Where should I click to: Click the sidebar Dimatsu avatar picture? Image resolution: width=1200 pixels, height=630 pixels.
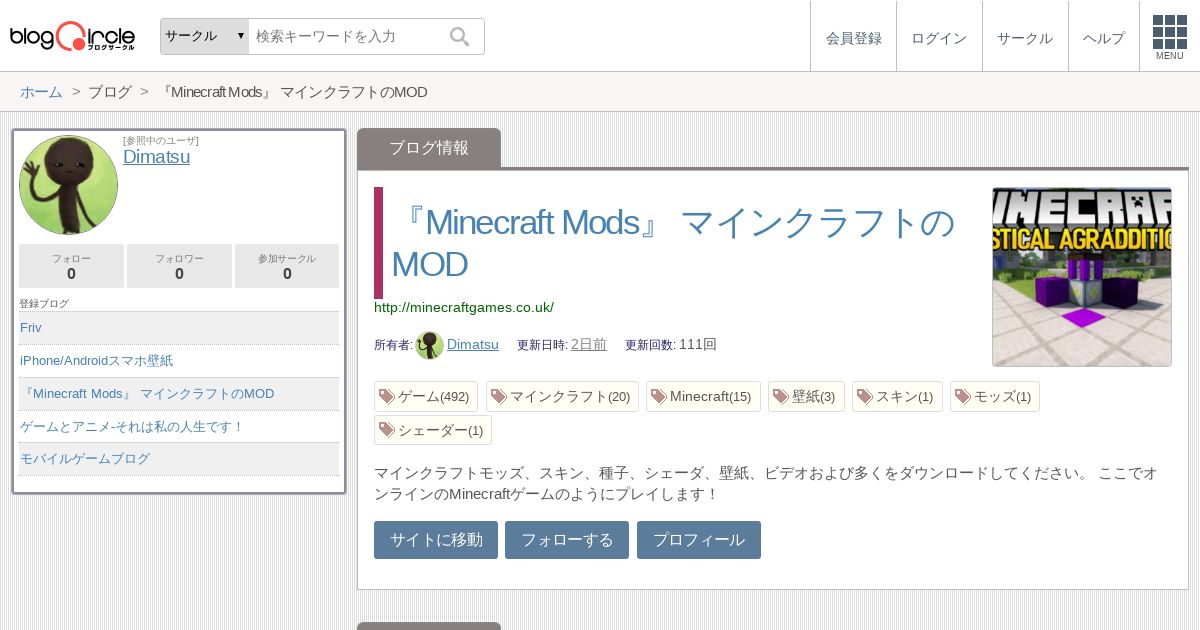pos(68,185)
